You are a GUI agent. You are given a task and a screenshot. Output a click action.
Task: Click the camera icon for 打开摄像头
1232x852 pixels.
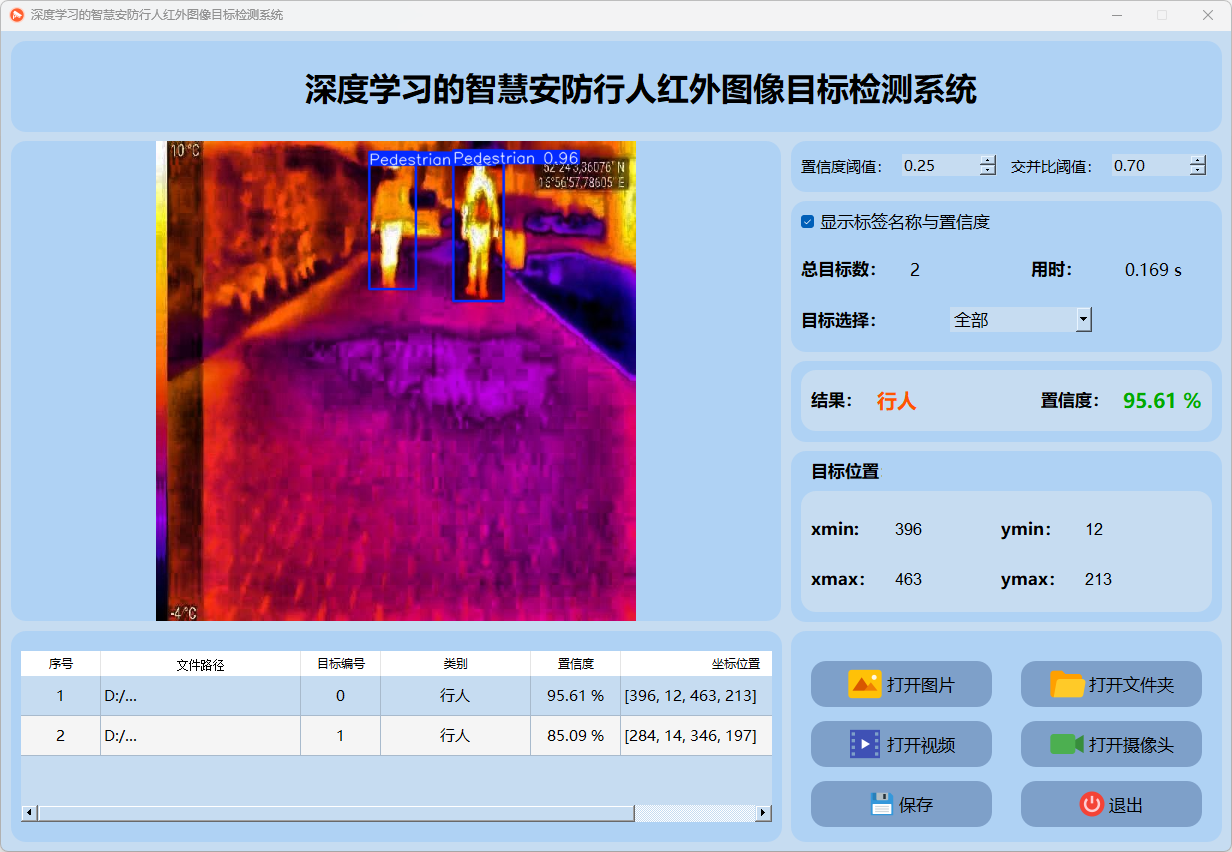coord(1067,744)
